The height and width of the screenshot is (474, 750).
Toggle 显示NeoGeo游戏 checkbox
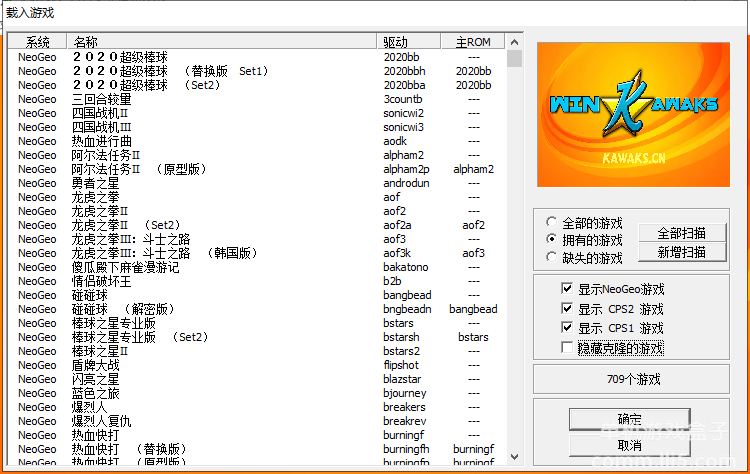coord(568,289)
